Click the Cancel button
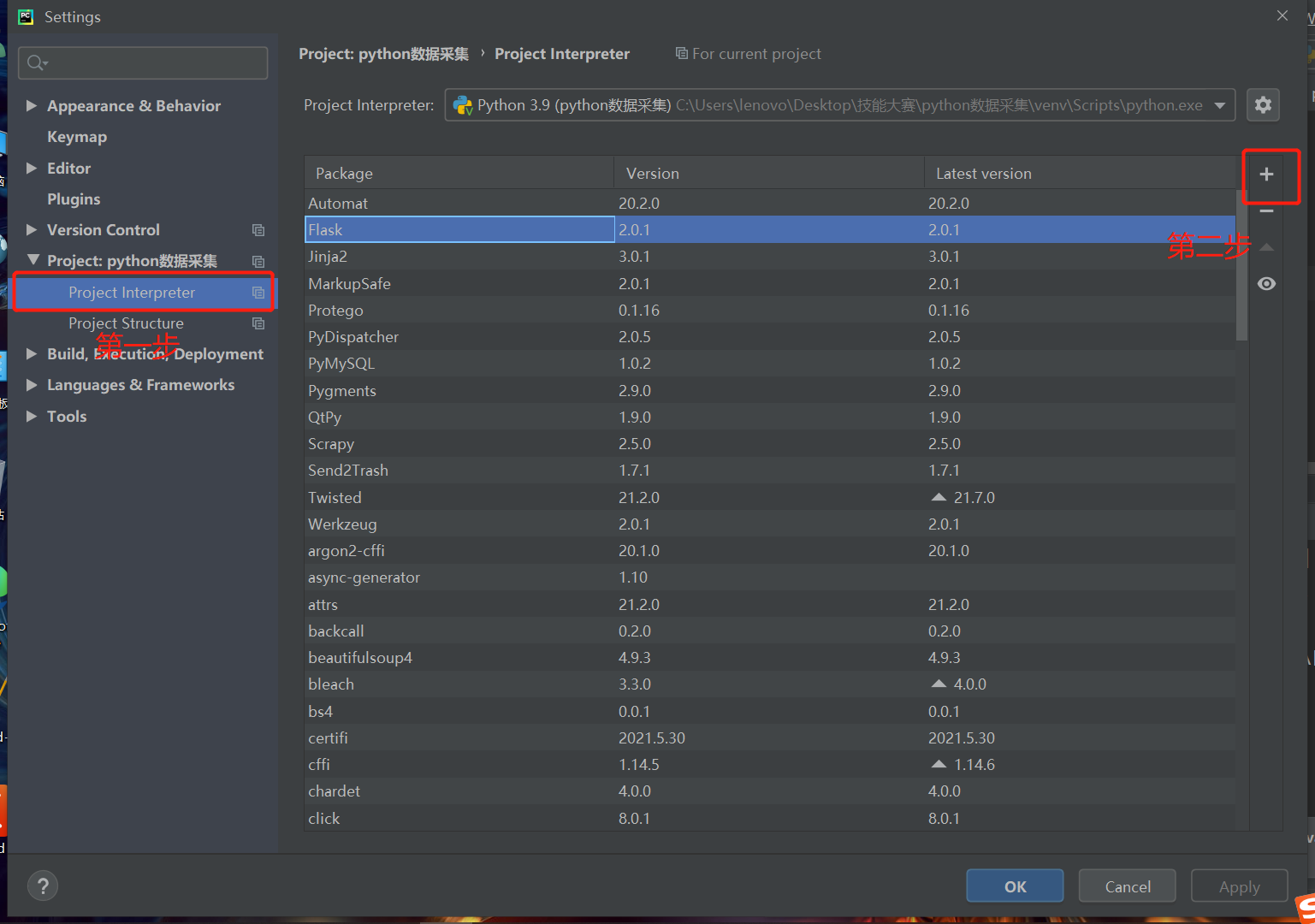The height and width of the screenshot is (924, 1315). click(1128, 886)
